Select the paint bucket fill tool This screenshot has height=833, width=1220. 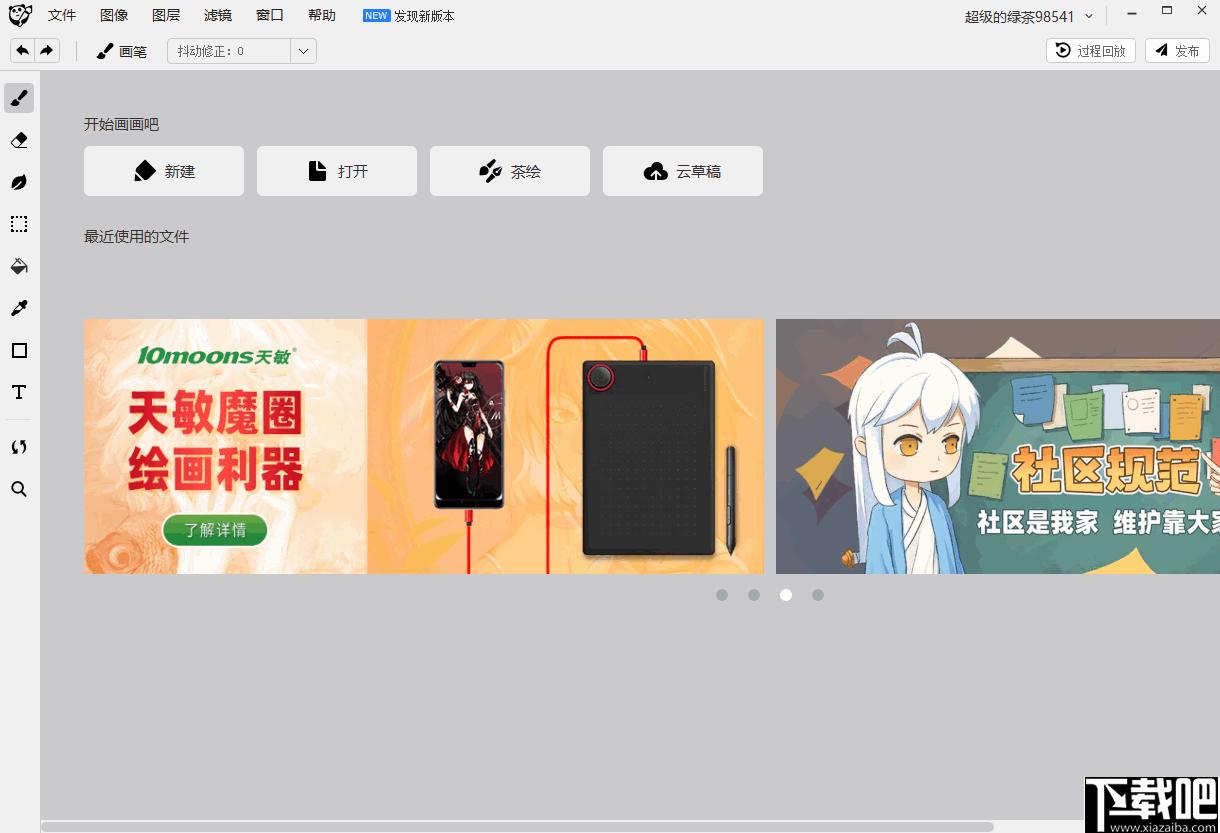(19, 266)
